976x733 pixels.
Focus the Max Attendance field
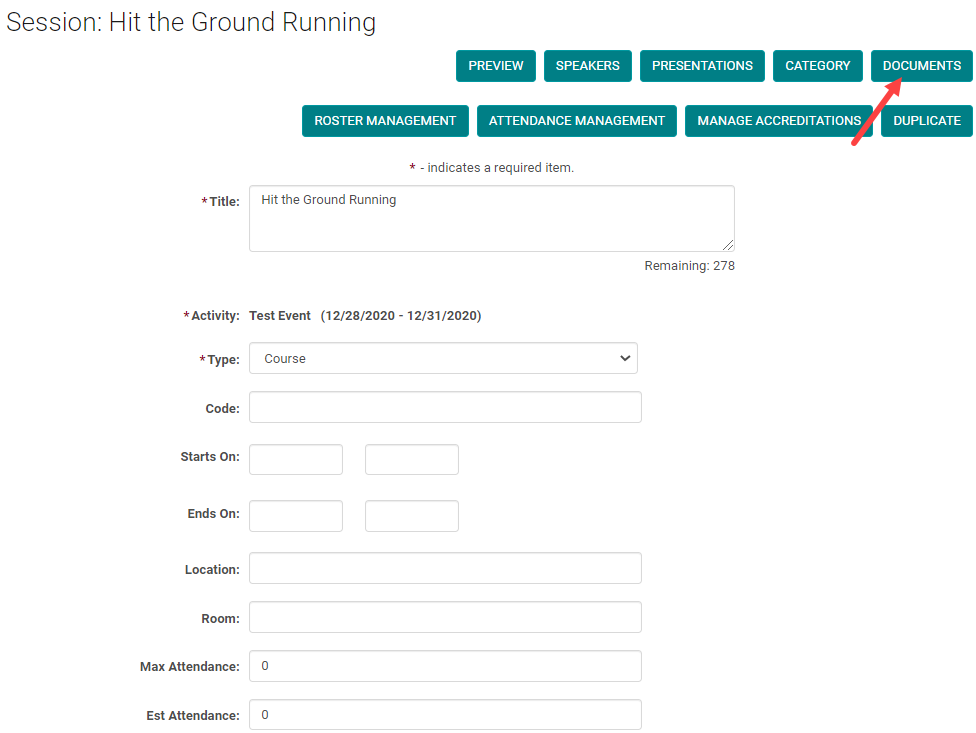[445, 666]
